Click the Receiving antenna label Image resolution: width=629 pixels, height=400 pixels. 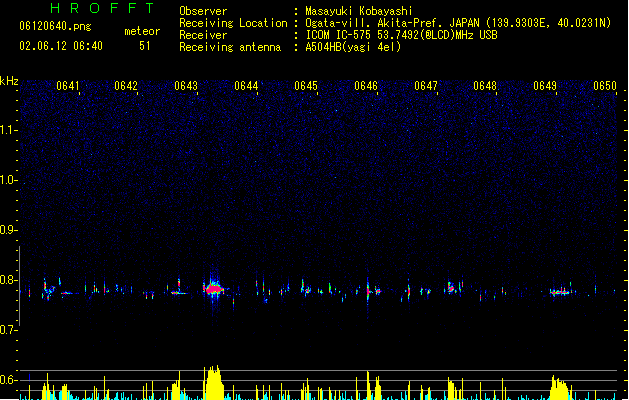coord(230,47)
